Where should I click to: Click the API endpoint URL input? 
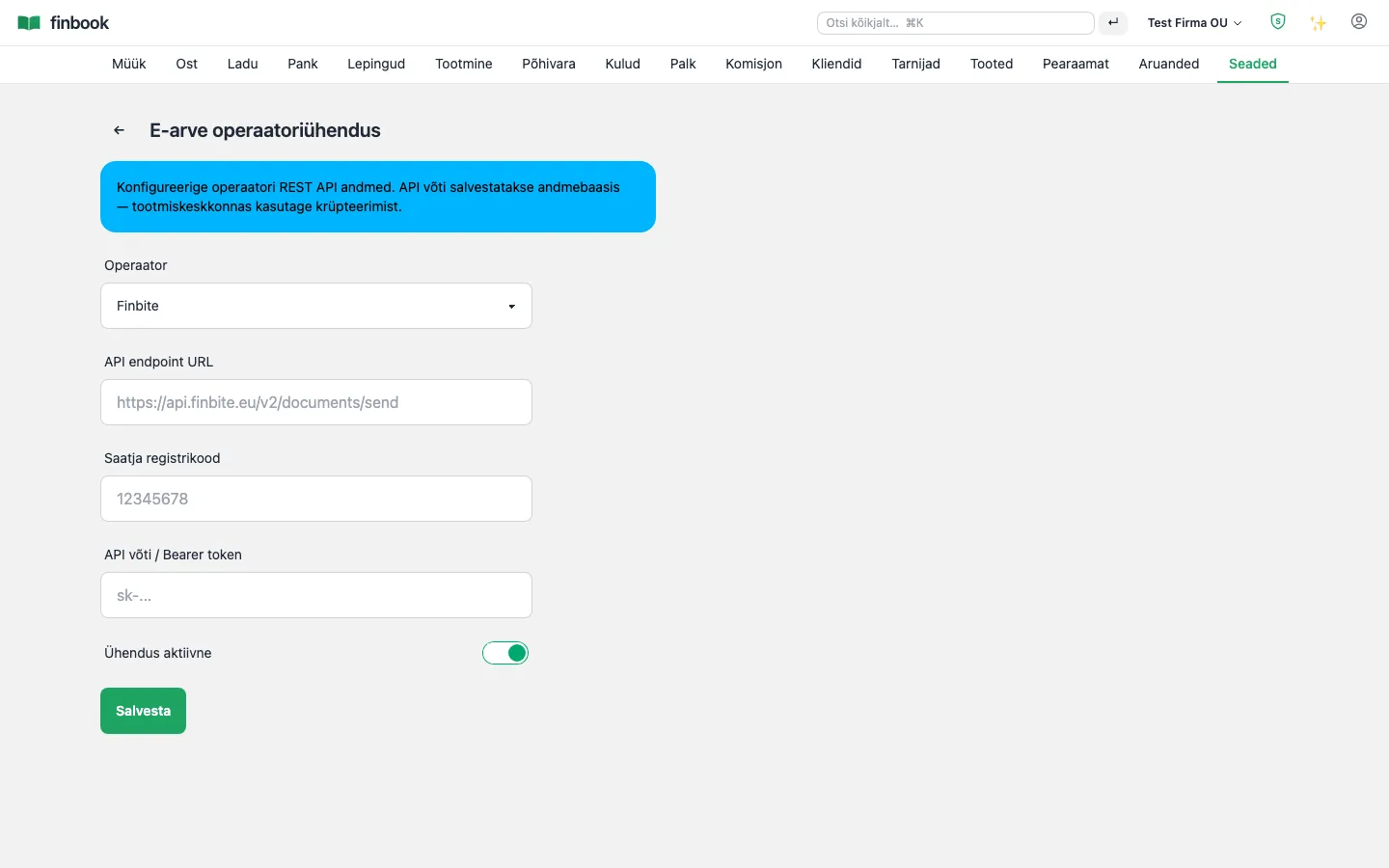coord(316,402)
